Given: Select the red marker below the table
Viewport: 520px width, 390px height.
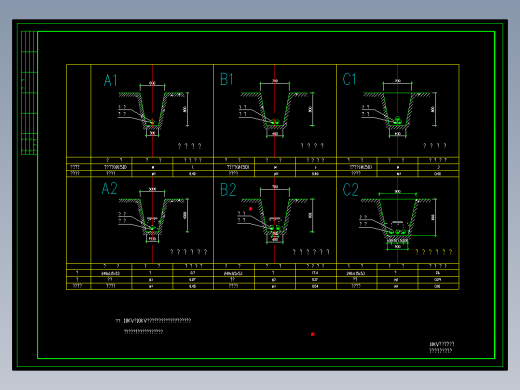Looking at the screenshot, I should pos(313,334).
